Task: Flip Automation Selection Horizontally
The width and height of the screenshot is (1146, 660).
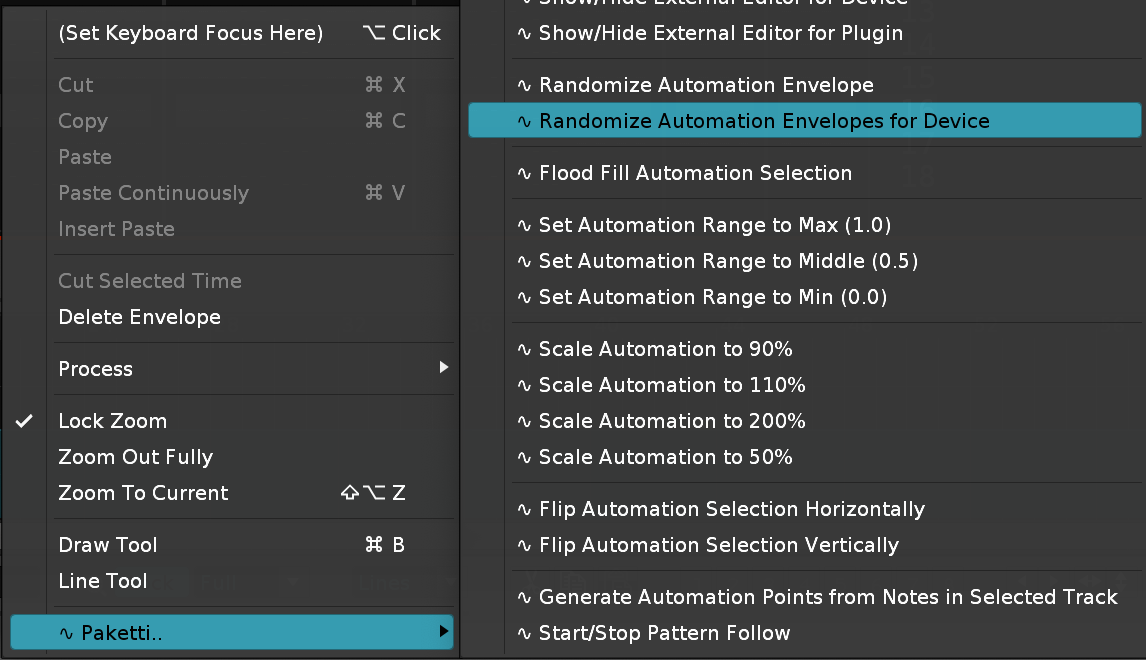Action: pos(731,509)
